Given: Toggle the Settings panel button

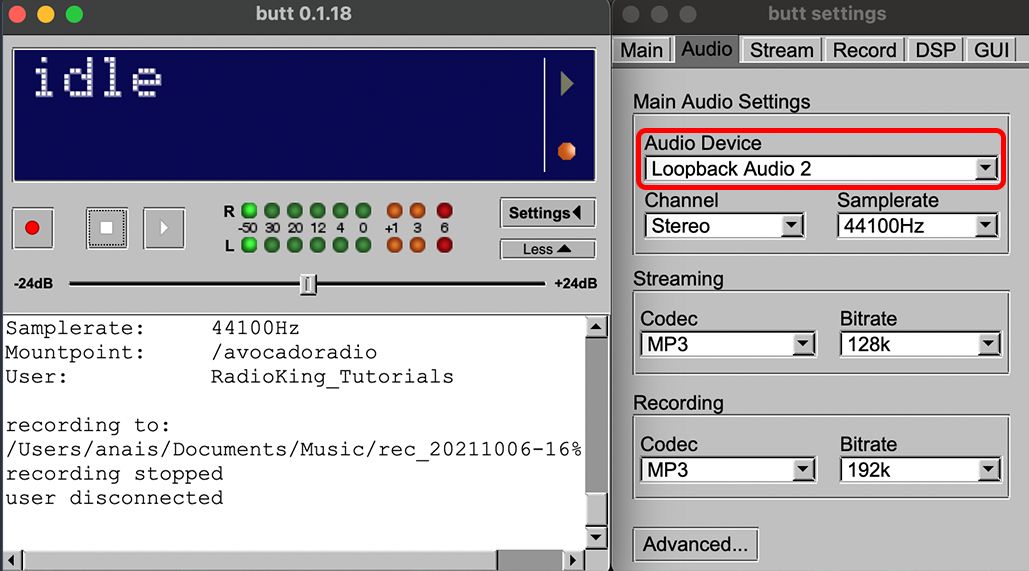Looking at the screenshot, I should 547,213.
